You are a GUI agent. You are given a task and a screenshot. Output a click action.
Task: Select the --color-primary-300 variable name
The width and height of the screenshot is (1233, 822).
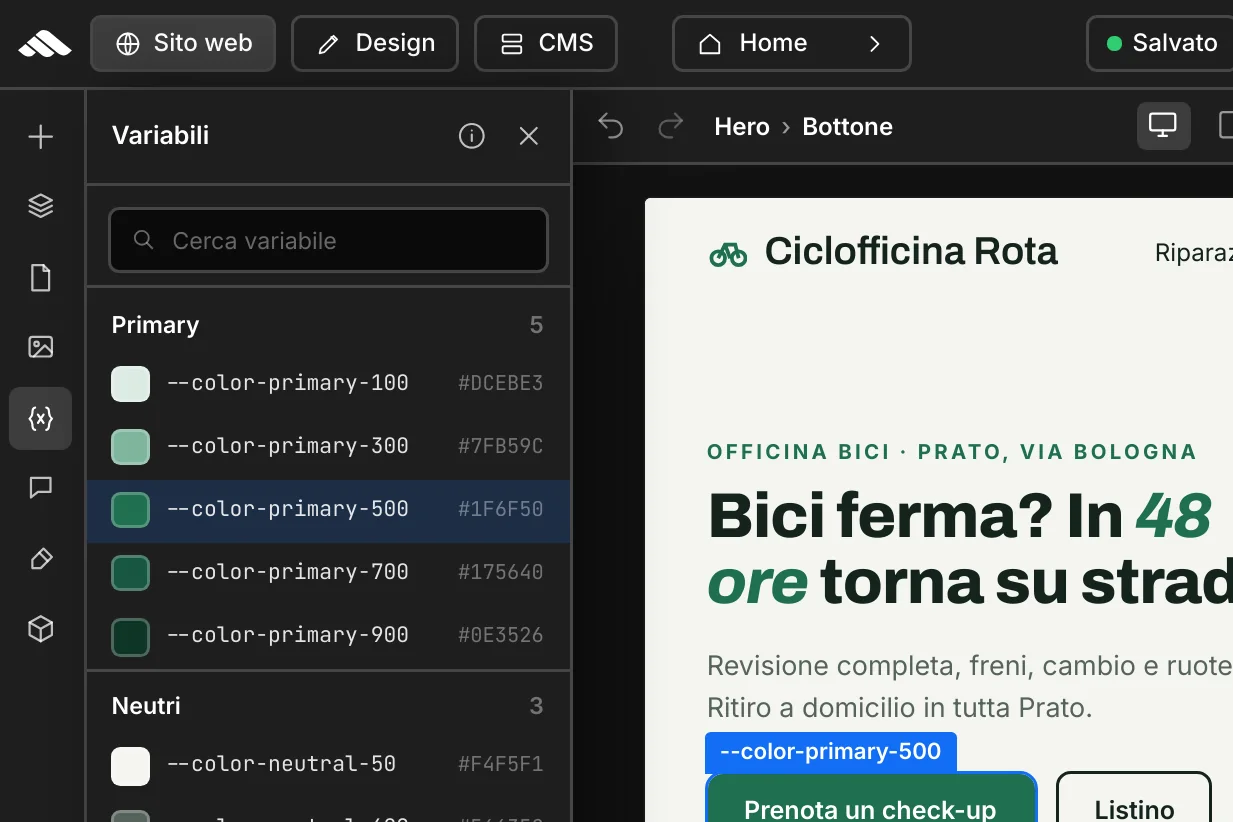pyautogui.click(x=288, y=446)
